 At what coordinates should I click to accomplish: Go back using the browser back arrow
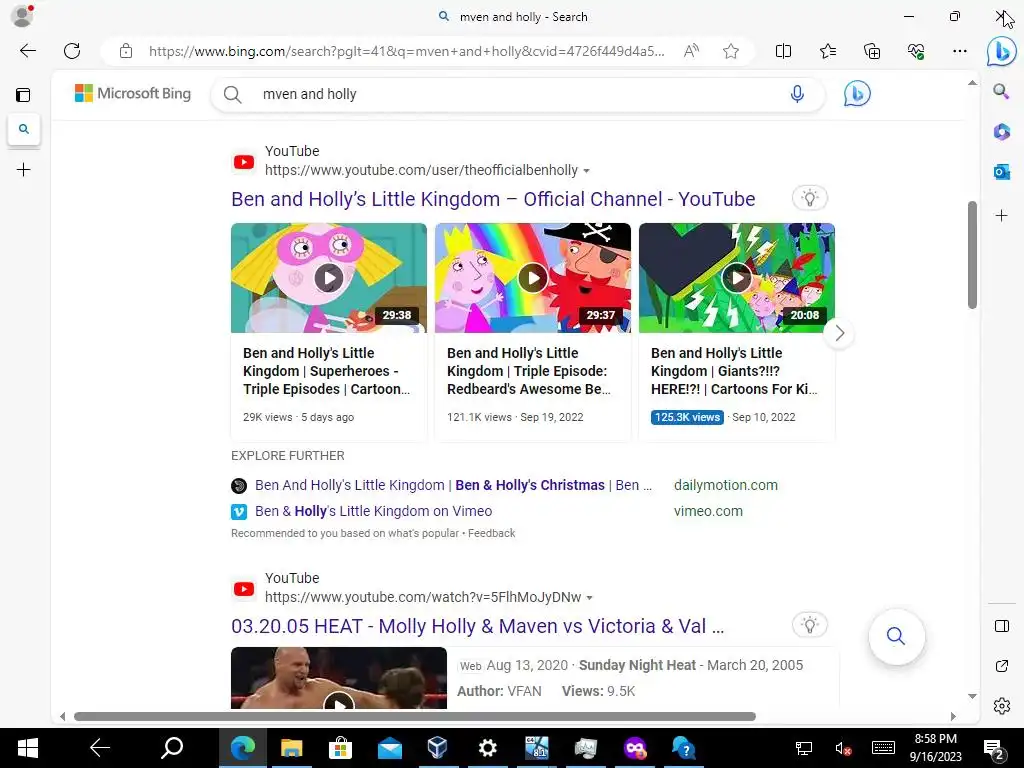click(28, 51)
